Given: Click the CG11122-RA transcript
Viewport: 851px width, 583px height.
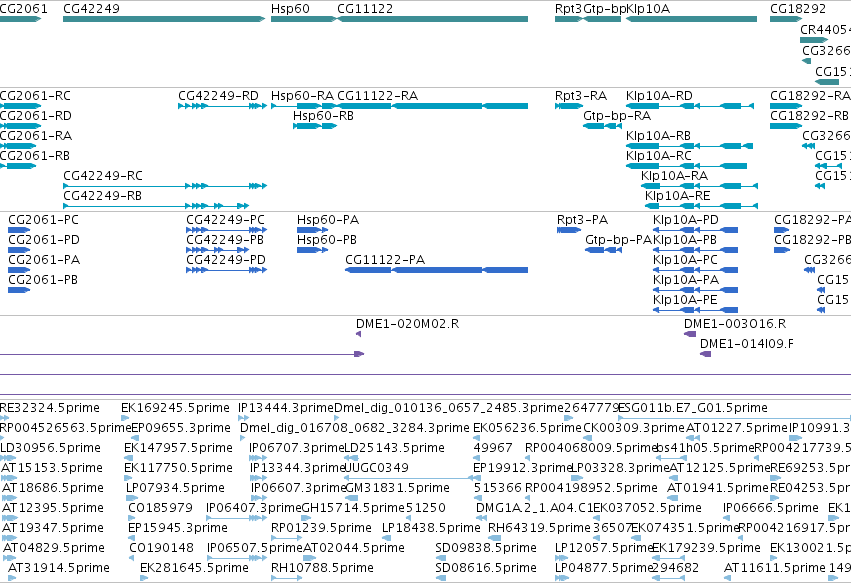Looking at the screenshot, I should [433, 106].
